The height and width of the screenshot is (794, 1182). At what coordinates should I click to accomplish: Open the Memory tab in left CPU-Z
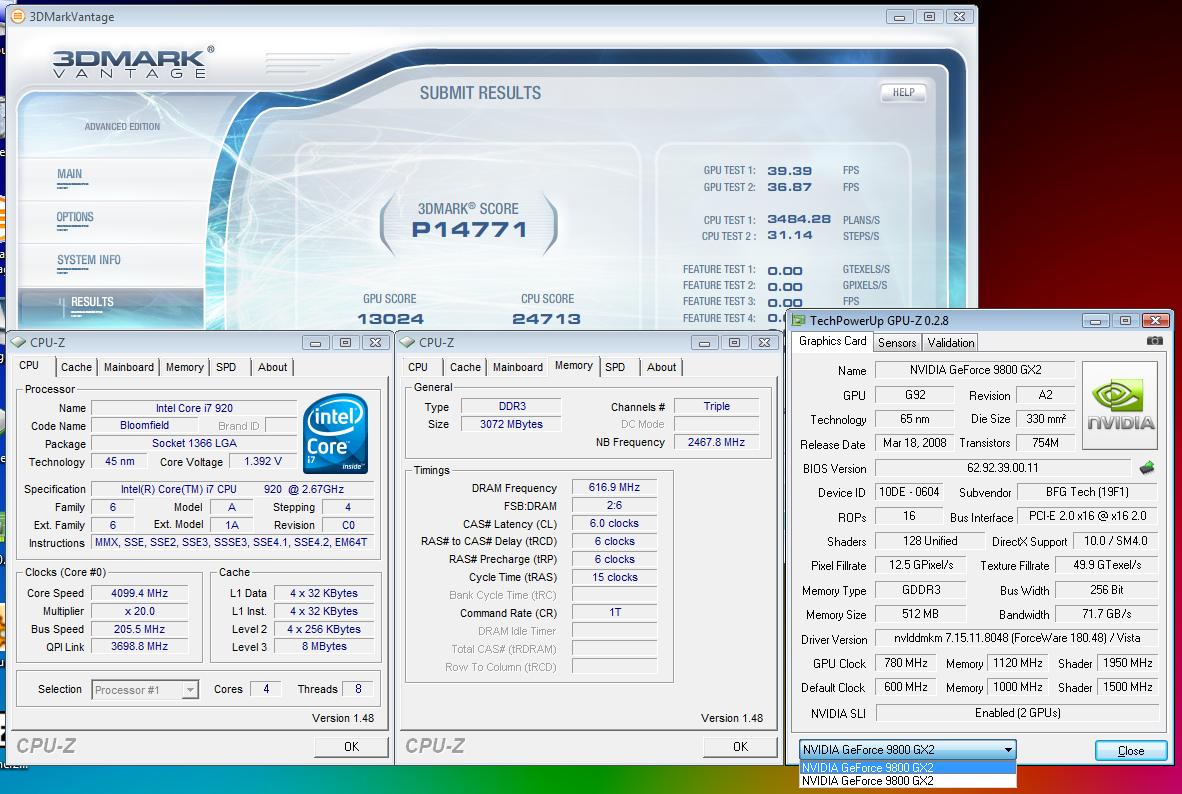coord(185,367)
